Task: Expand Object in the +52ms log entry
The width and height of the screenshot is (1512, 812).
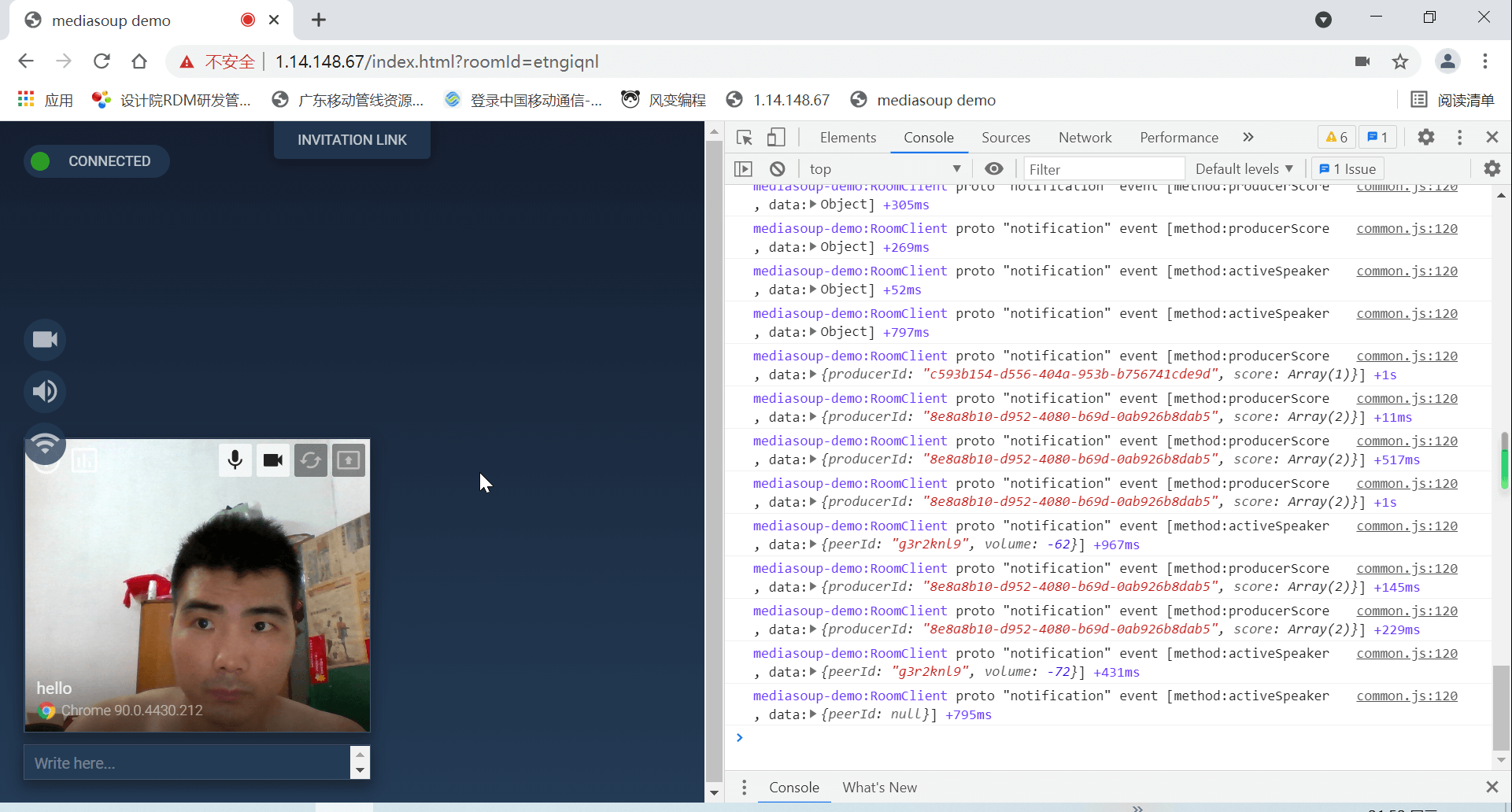Action: tap(813, 290)
